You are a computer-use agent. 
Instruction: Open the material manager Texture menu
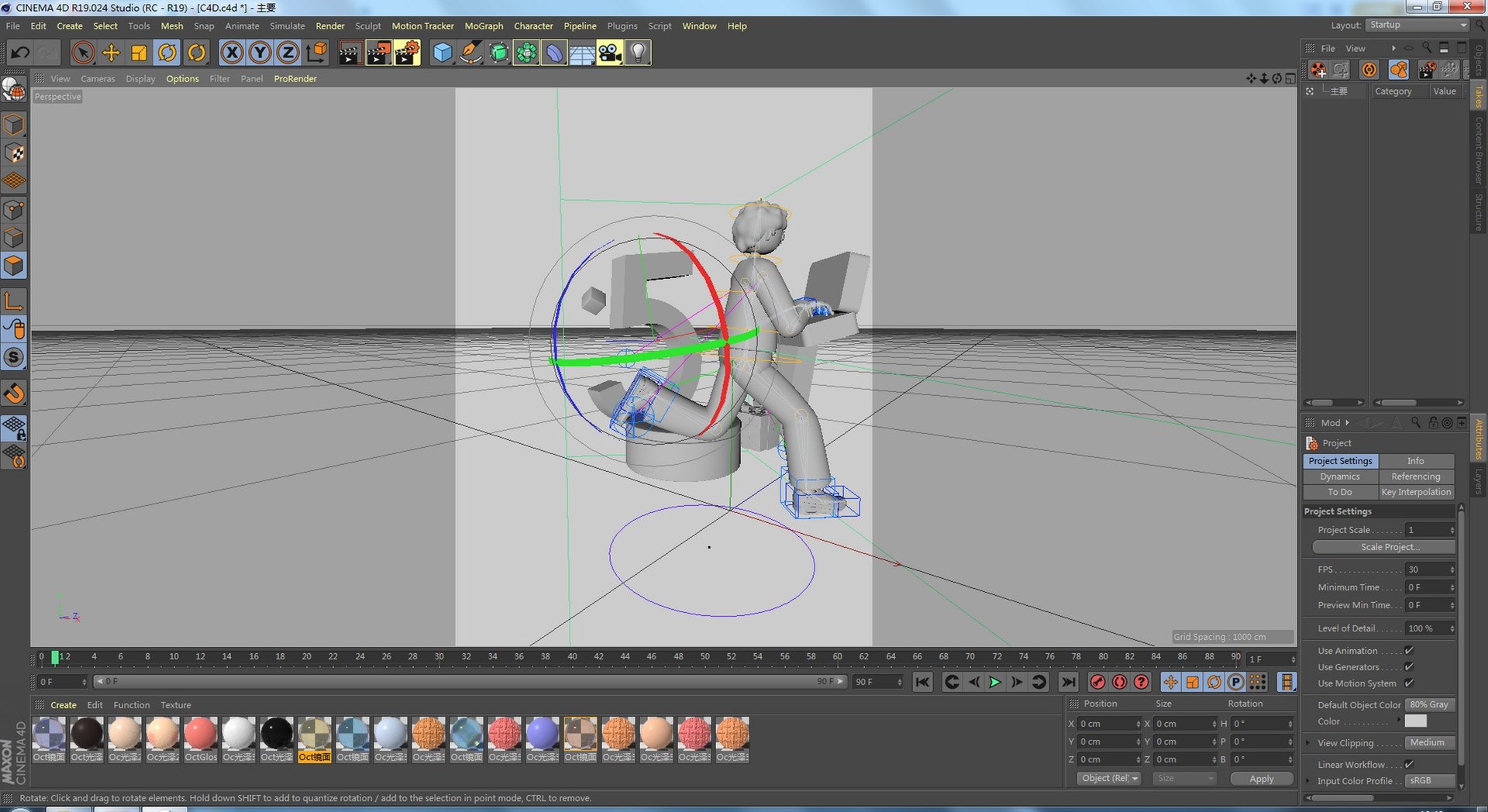pyautogui.click(x=175, y=705)
